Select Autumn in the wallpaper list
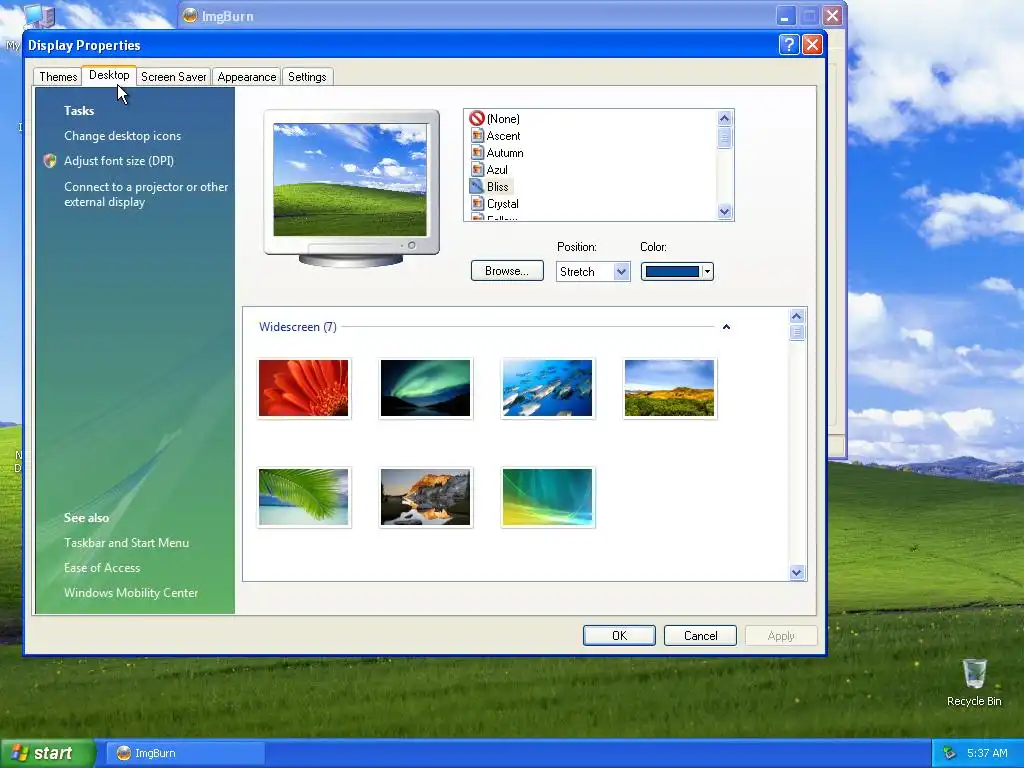The height and width of the screenshot is (768, 1024). tap(505, 153)
